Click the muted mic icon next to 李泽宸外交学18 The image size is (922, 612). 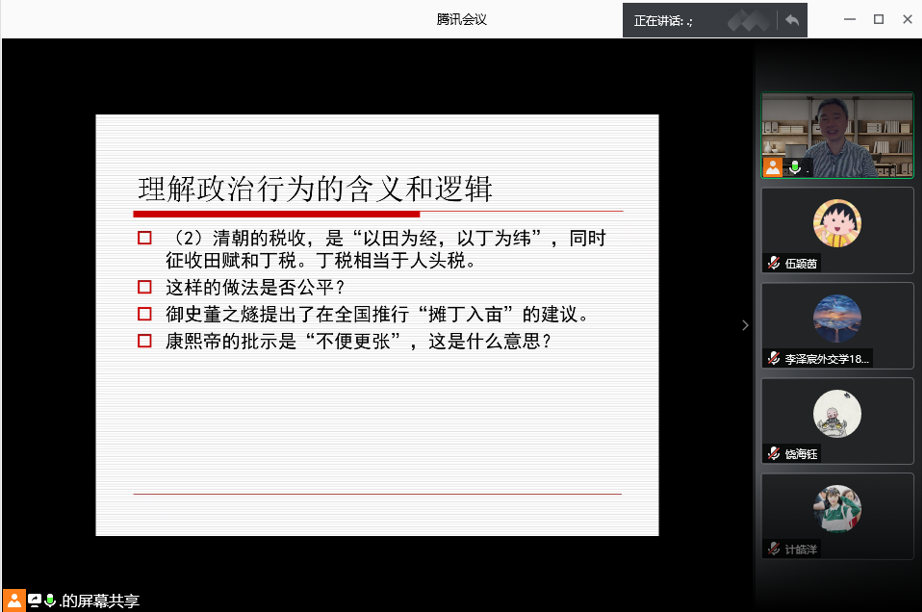[x=773, y=358]
